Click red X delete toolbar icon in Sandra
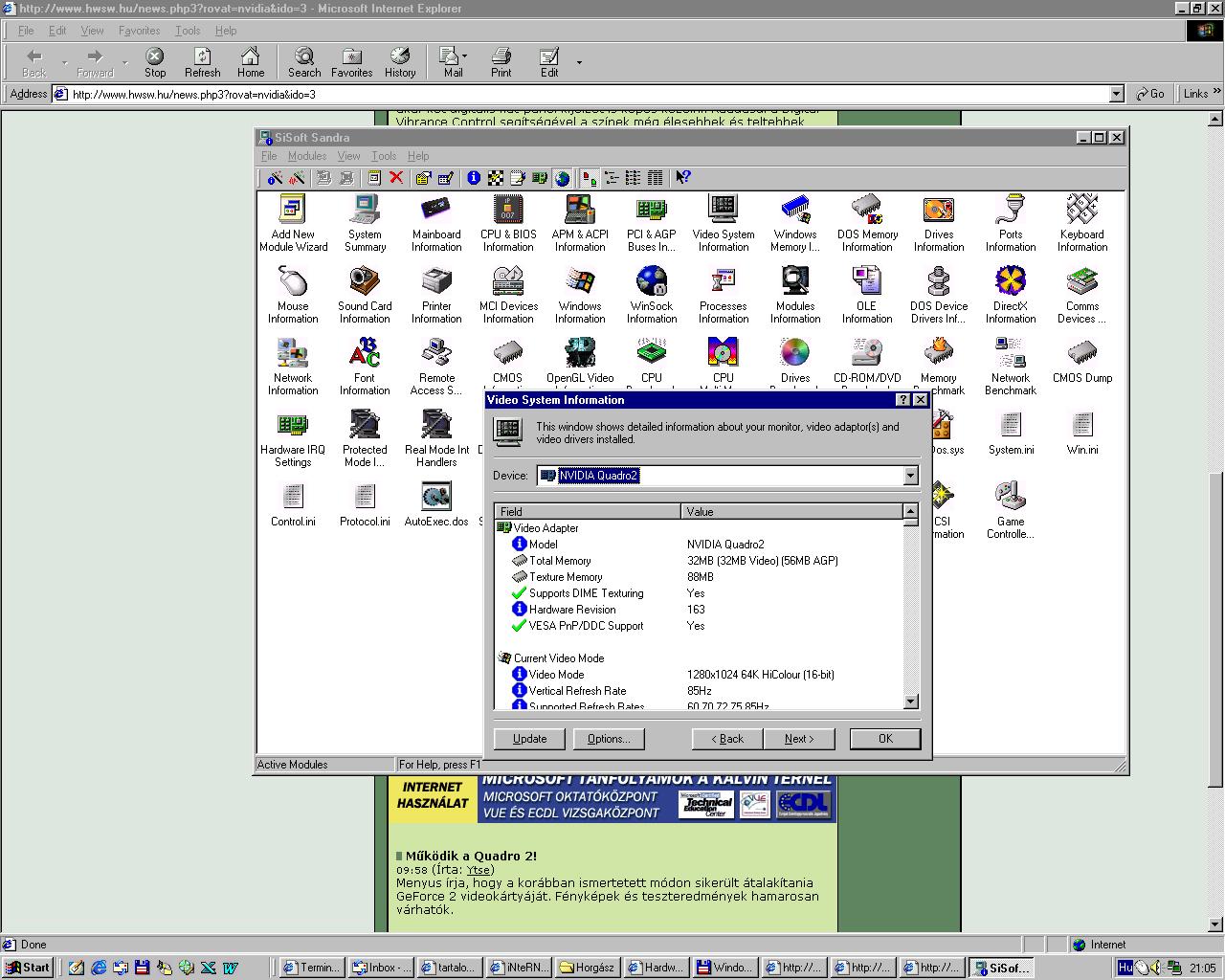Viewport: 1225px width, 980px height. pyautogui.click(x=396, y=177)
